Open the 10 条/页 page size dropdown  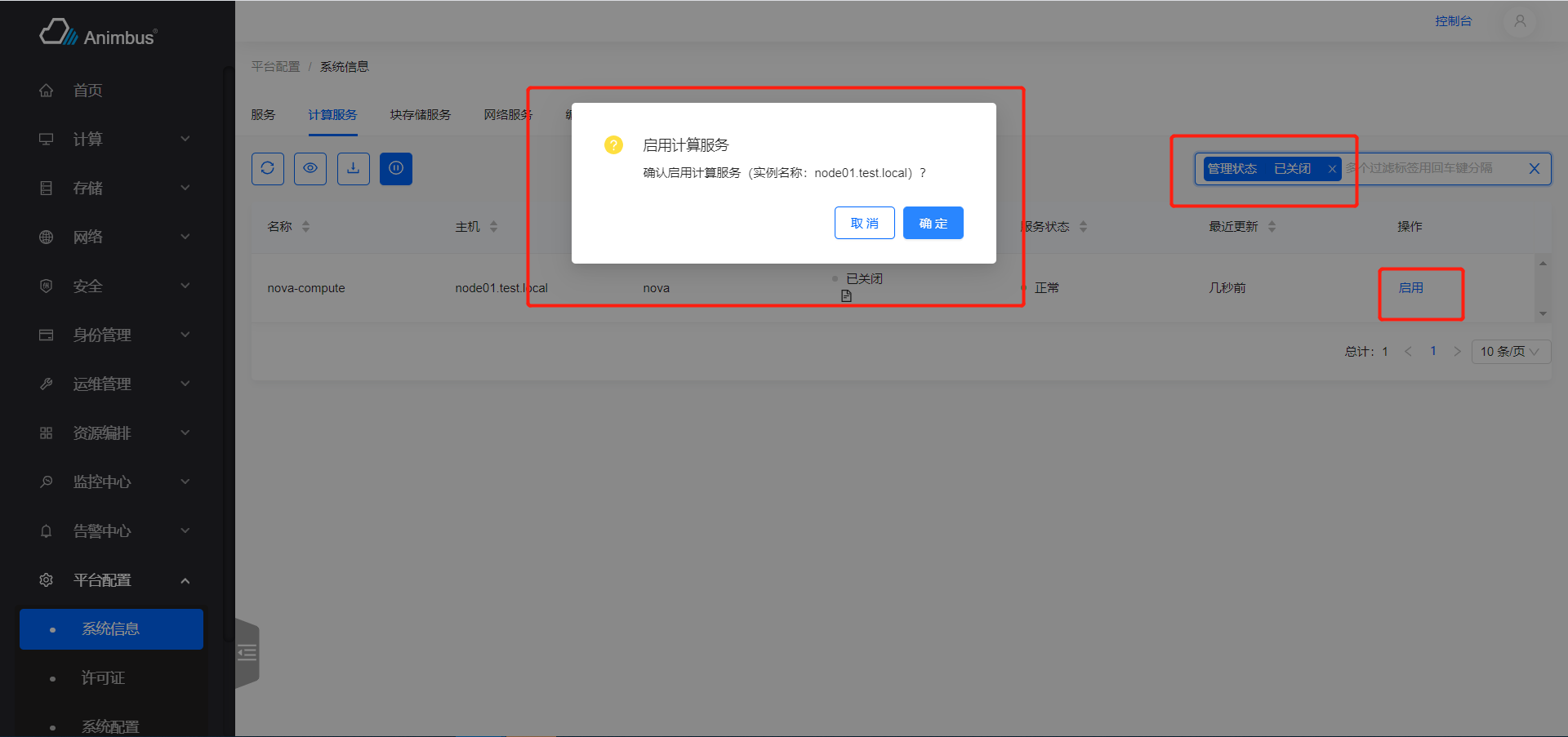coord(1510,352)
